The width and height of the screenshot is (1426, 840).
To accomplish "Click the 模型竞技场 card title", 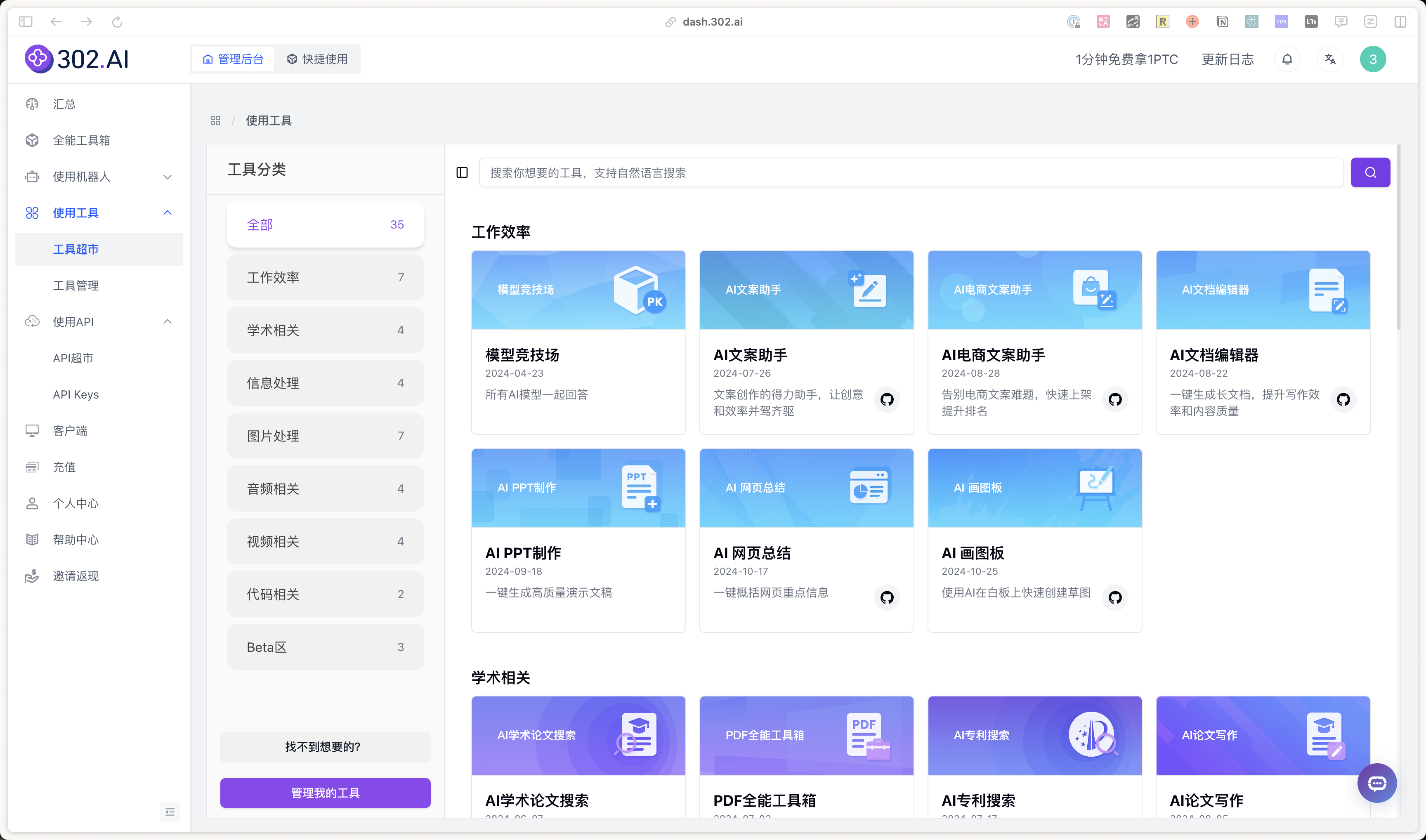I will click(522, 355).
